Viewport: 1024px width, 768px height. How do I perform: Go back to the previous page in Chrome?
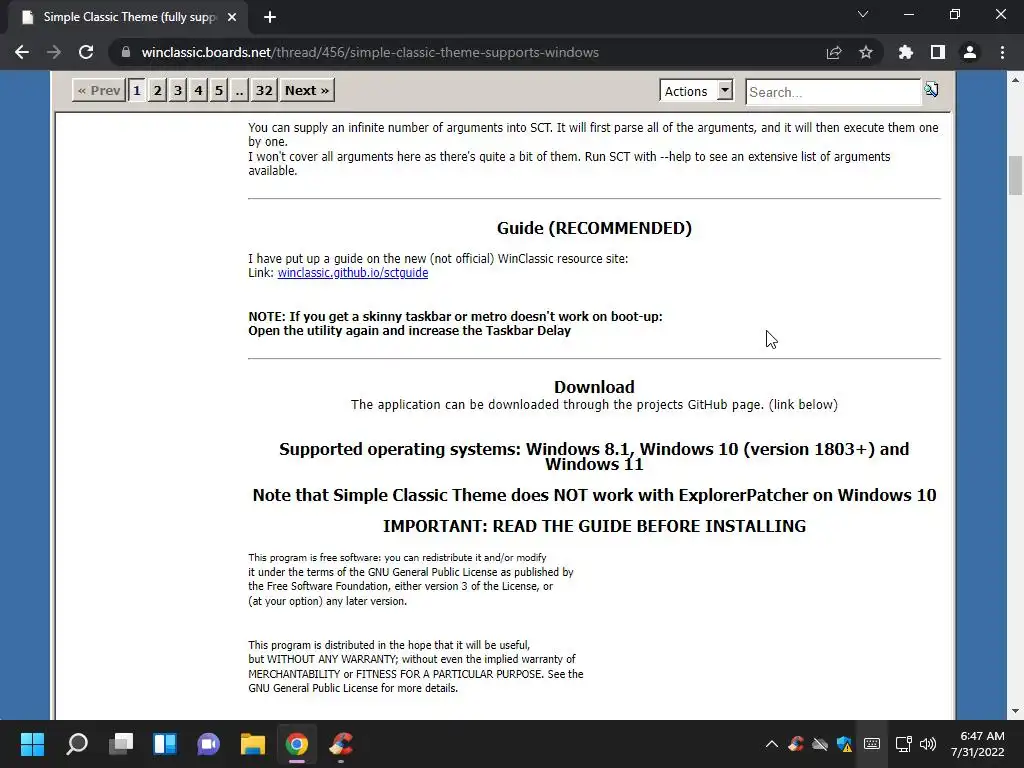[22, 52]
